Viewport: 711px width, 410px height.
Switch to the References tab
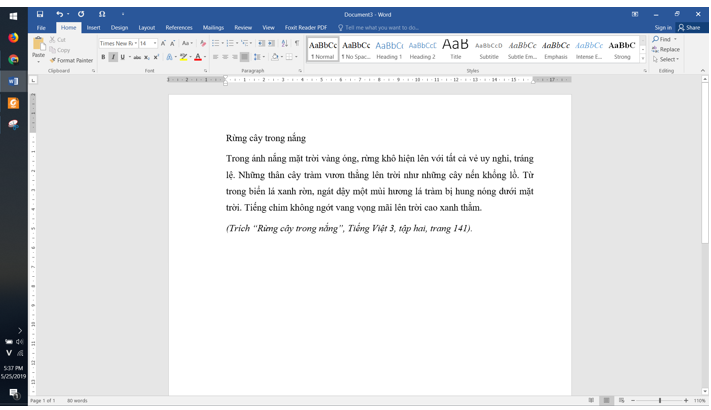point(179,28)
